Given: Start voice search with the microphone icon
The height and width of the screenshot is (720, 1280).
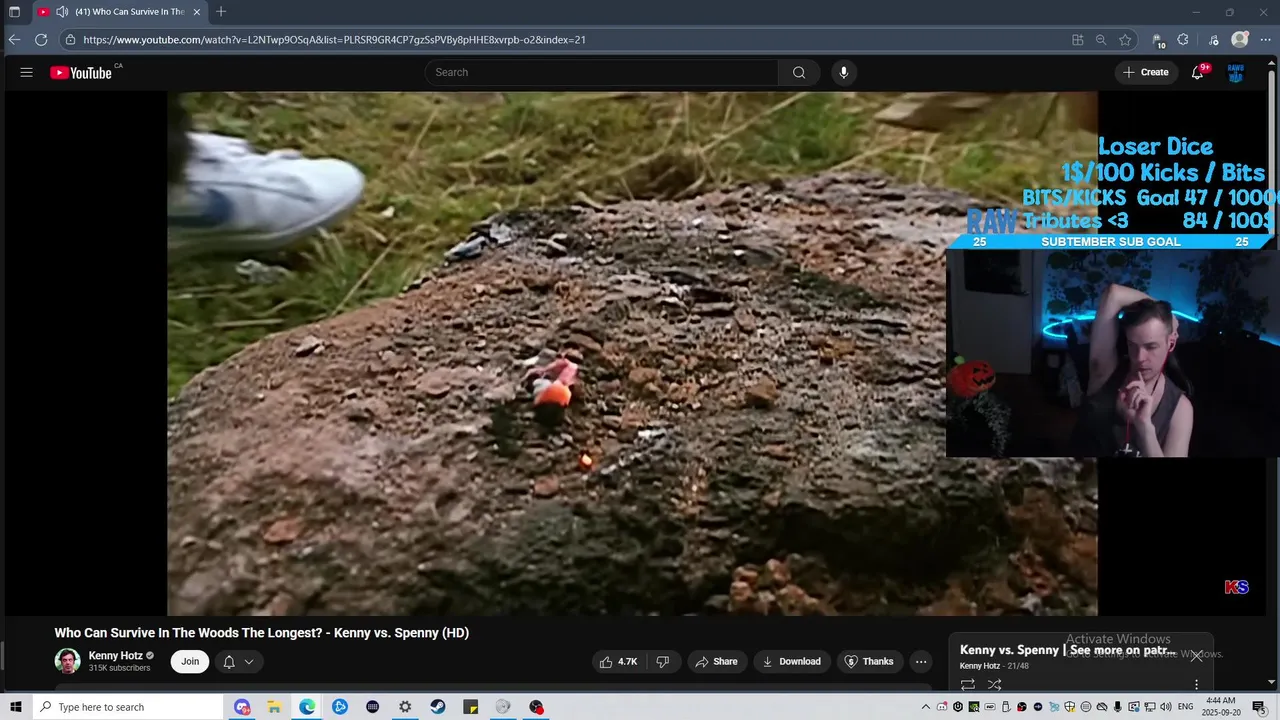Looking at the screenshot, I should [844, 72].
